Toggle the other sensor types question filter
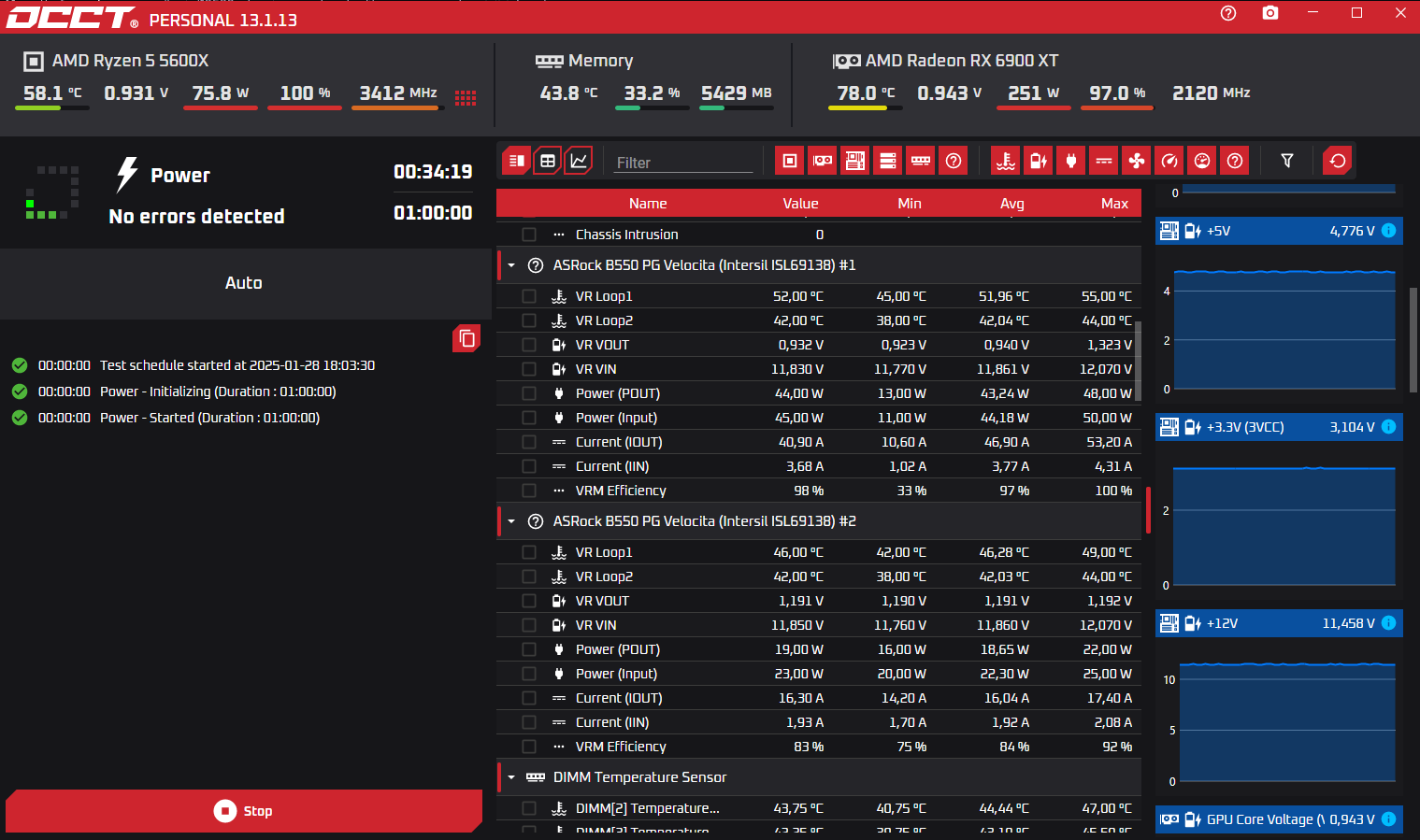The height and width of the screenshot is (840, 1420). tap(1235, 161)
